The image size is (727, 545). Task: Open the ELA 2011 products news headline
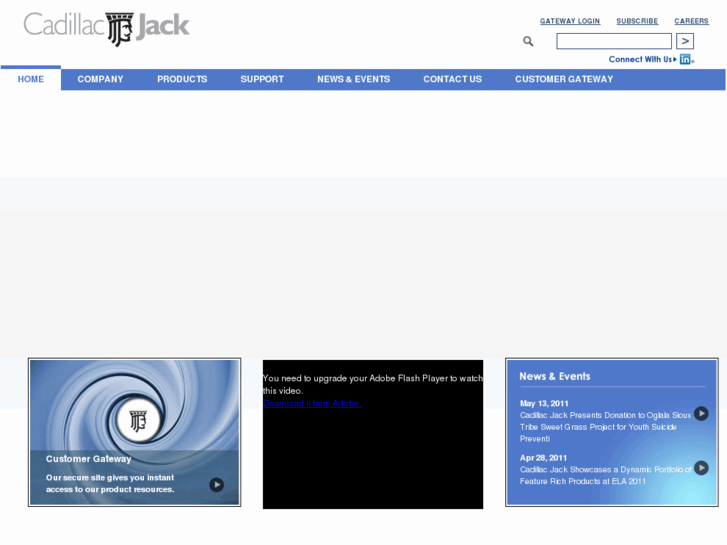point(605,475)
